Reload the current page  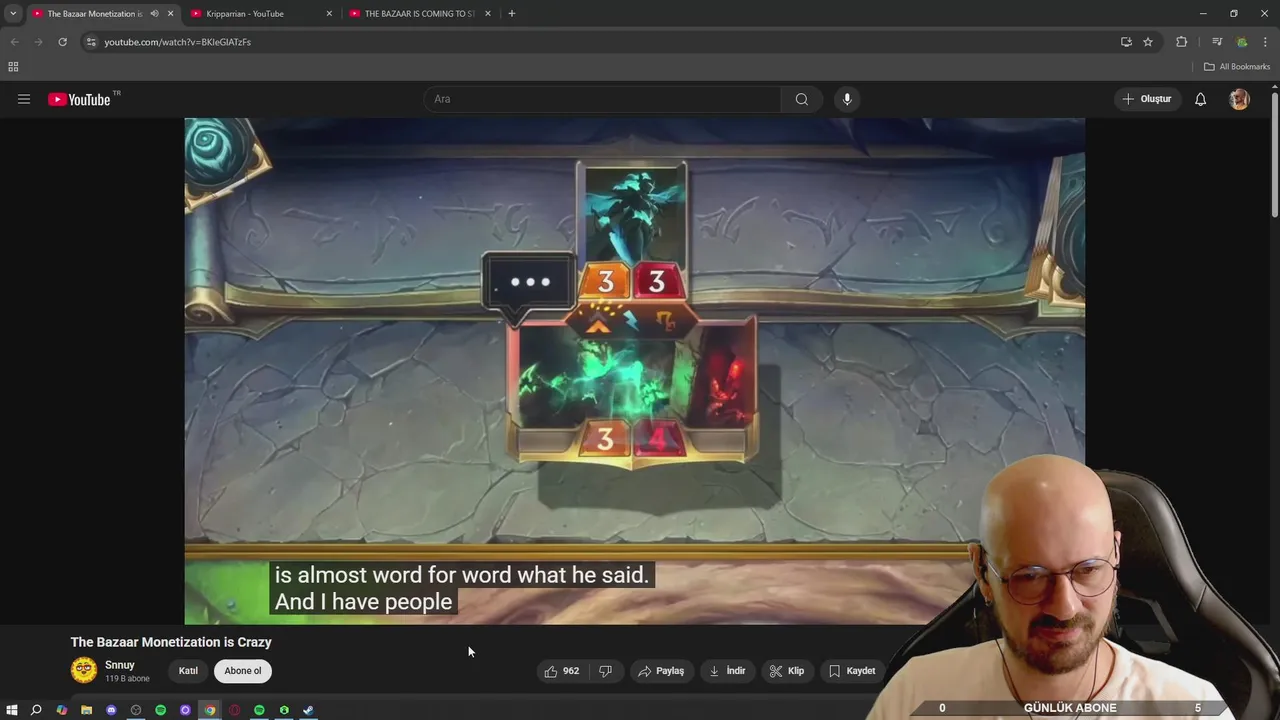pos(62,42)
